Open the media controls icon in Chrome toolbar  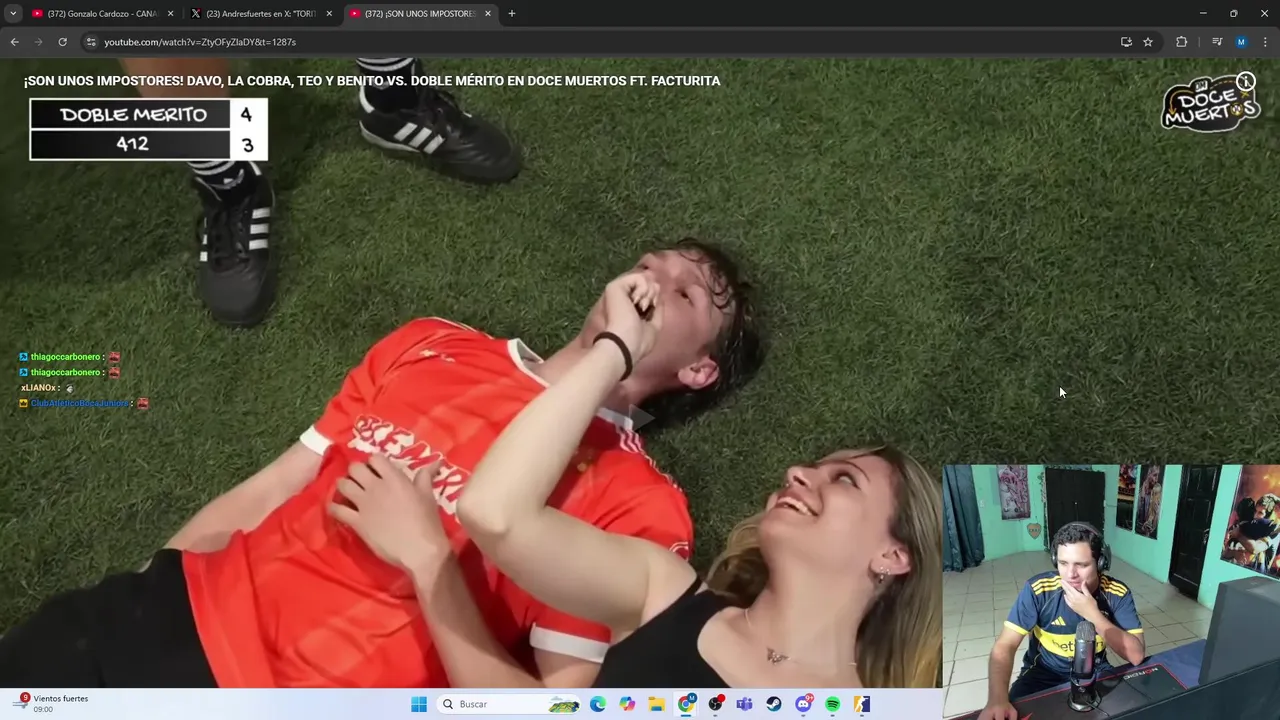pyautogui.click(x=1217, y=42)
